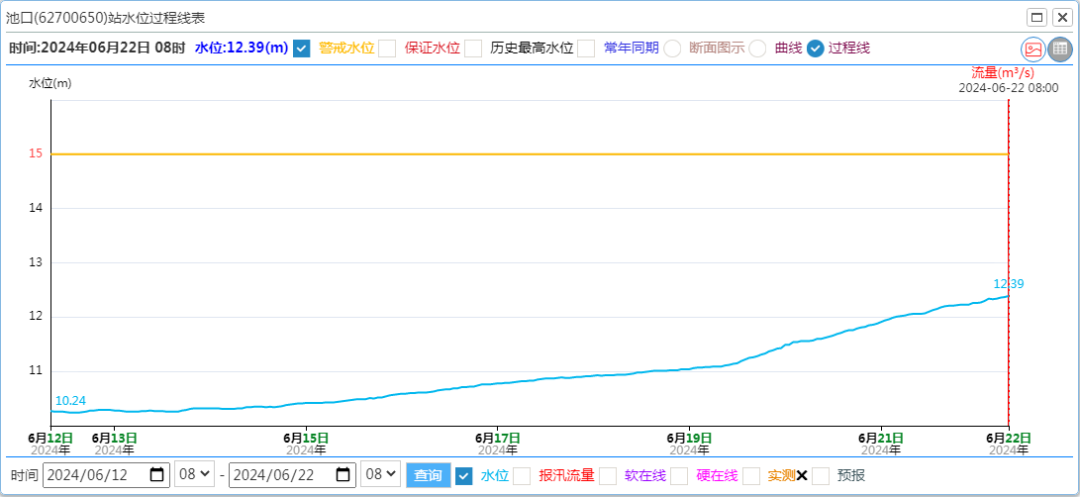Tick the 历史最高水位 checkbox

[473, 48]
